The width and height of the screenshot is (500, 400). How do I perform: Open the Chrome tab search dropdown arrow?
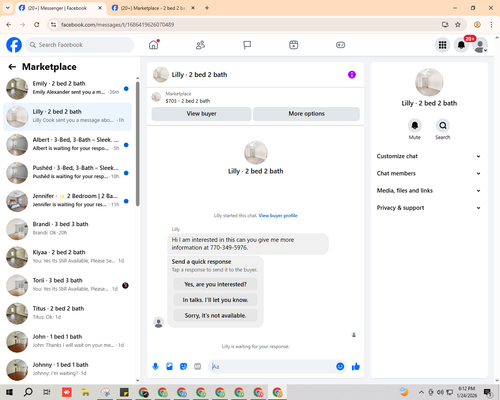coord(8,8)
